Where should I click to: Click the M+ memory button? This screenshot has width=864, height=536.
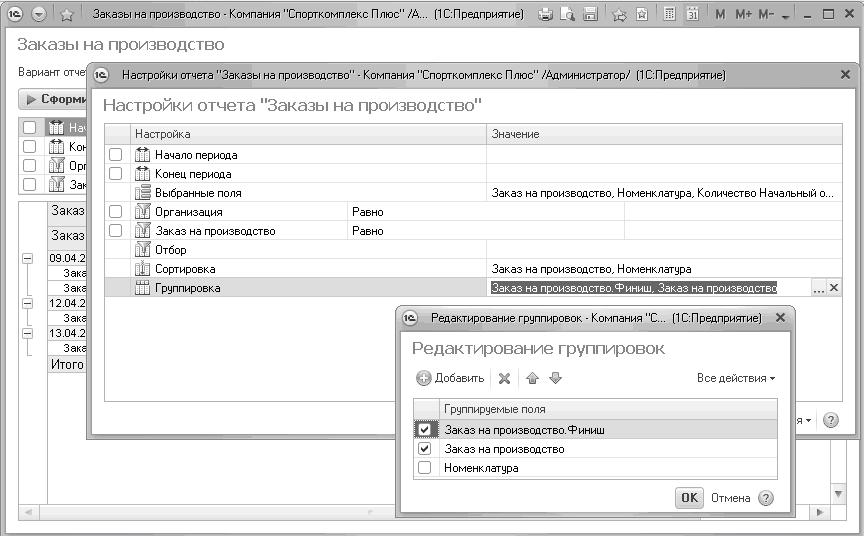click(x=743, y=14)
